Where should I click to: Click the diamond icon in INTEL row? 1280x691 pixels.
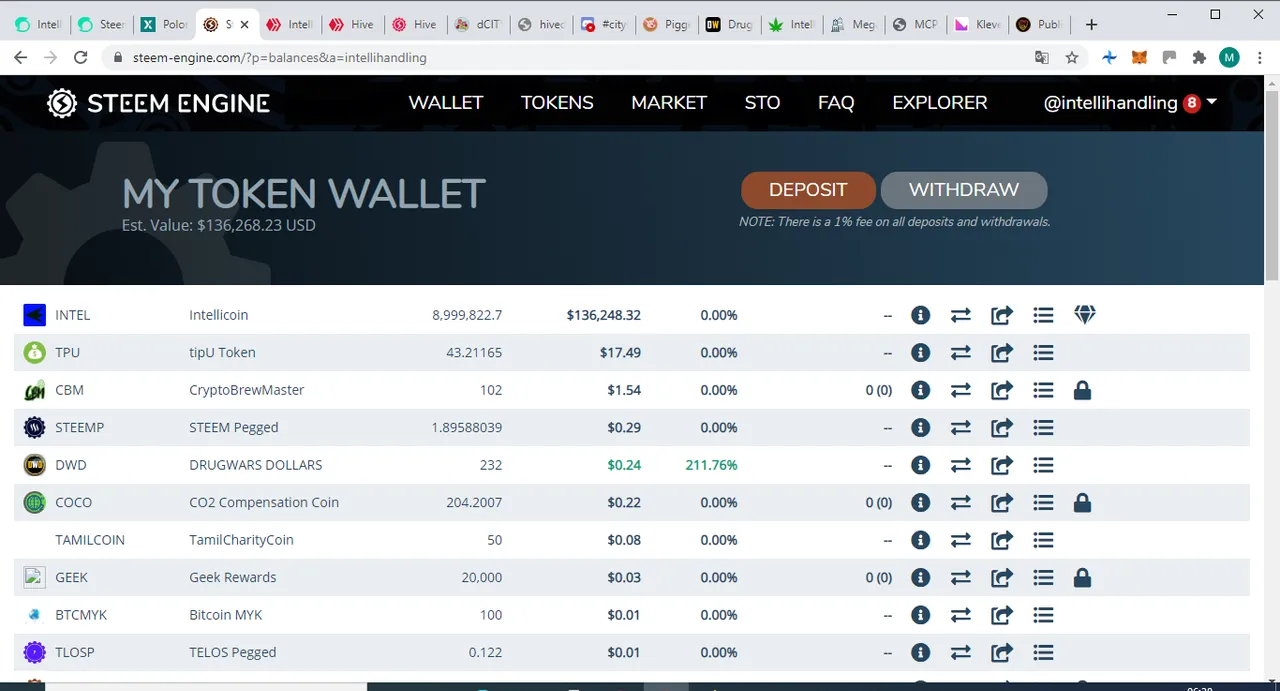[x=1085, y=315]
